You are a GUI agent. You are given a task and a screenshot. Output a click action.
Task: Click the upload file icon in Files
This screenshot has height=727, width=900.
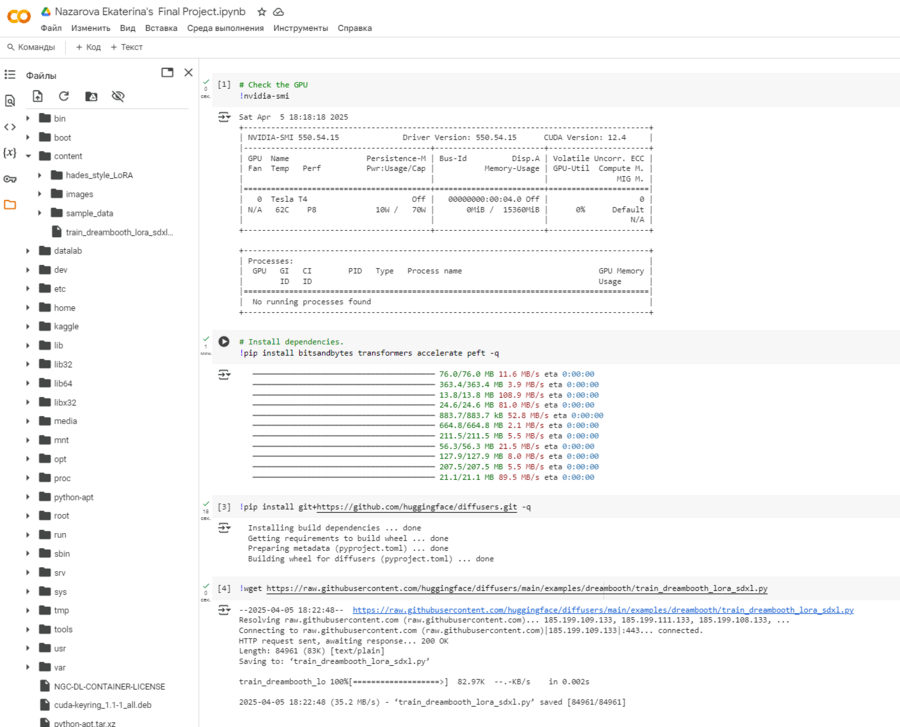pyautogui.click(x=37, y=97)
